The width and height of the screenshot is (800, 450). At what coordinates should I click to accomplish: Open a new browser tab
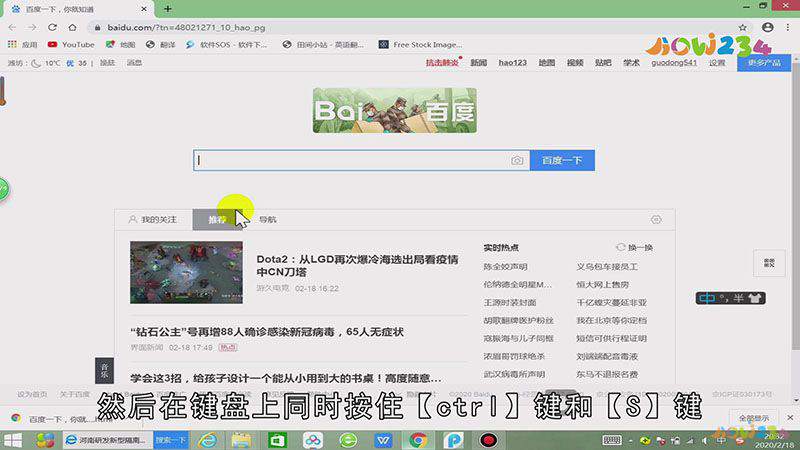tap(167, 9)
